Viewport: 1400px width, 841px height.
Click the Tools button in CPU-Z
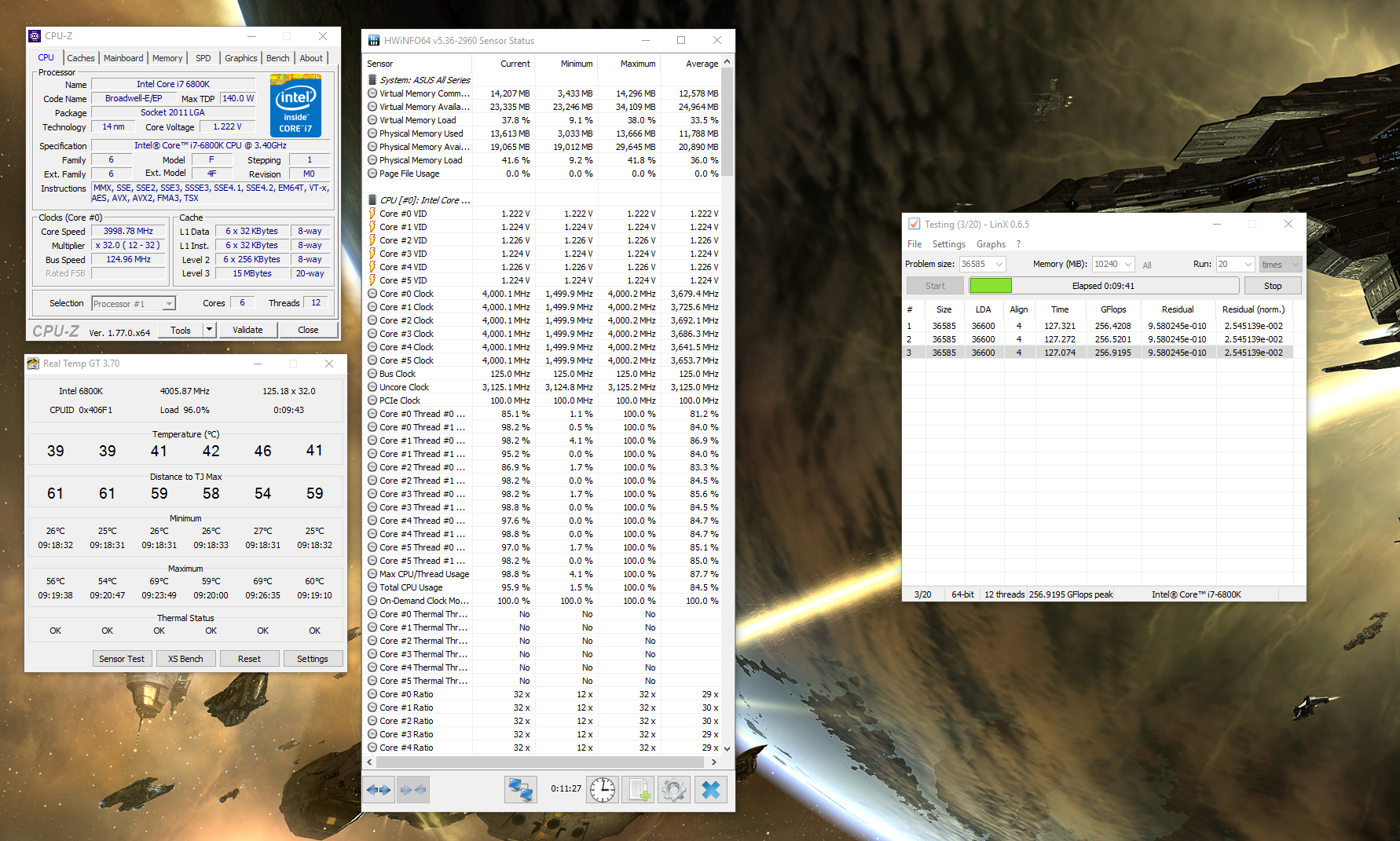coord(181,330)
